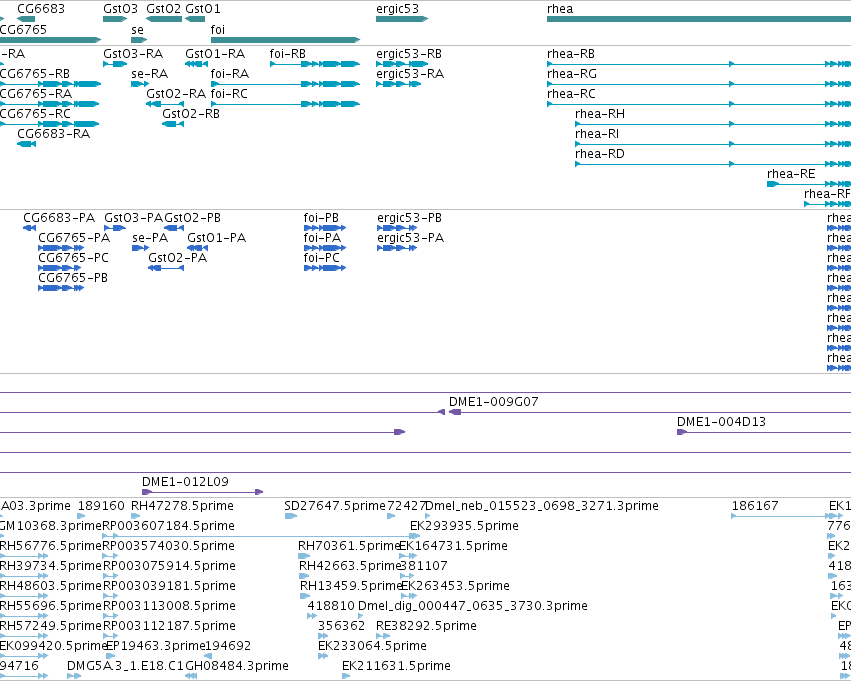Select BAC clone DME1-004D13
Image resolution: width=851 pixels, height=681 pixels.
point(764,432)
